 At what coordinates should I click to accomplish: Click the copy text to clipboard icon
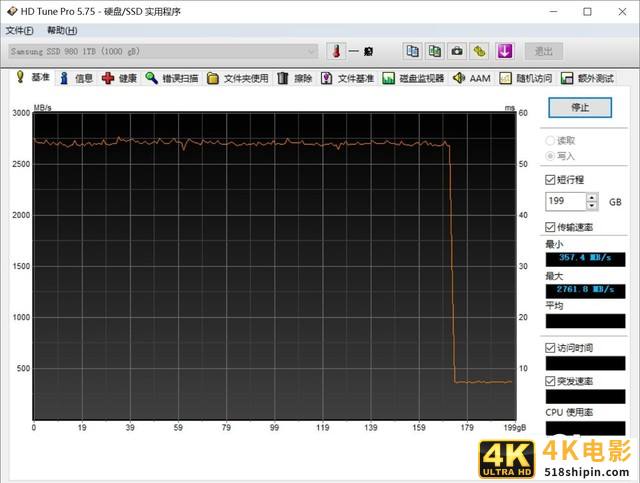pos(412,51)
